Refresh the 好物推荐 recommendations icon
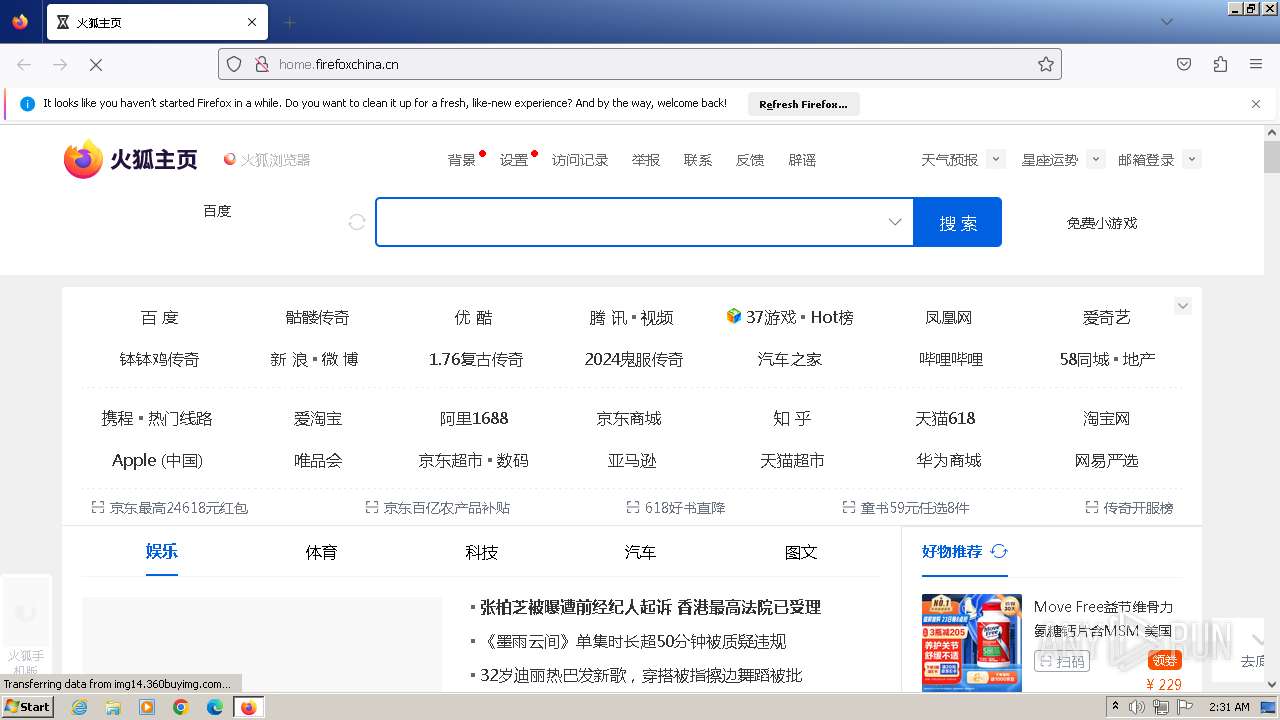Screen dimensions: 1280x720 click(x=998, y=551)
